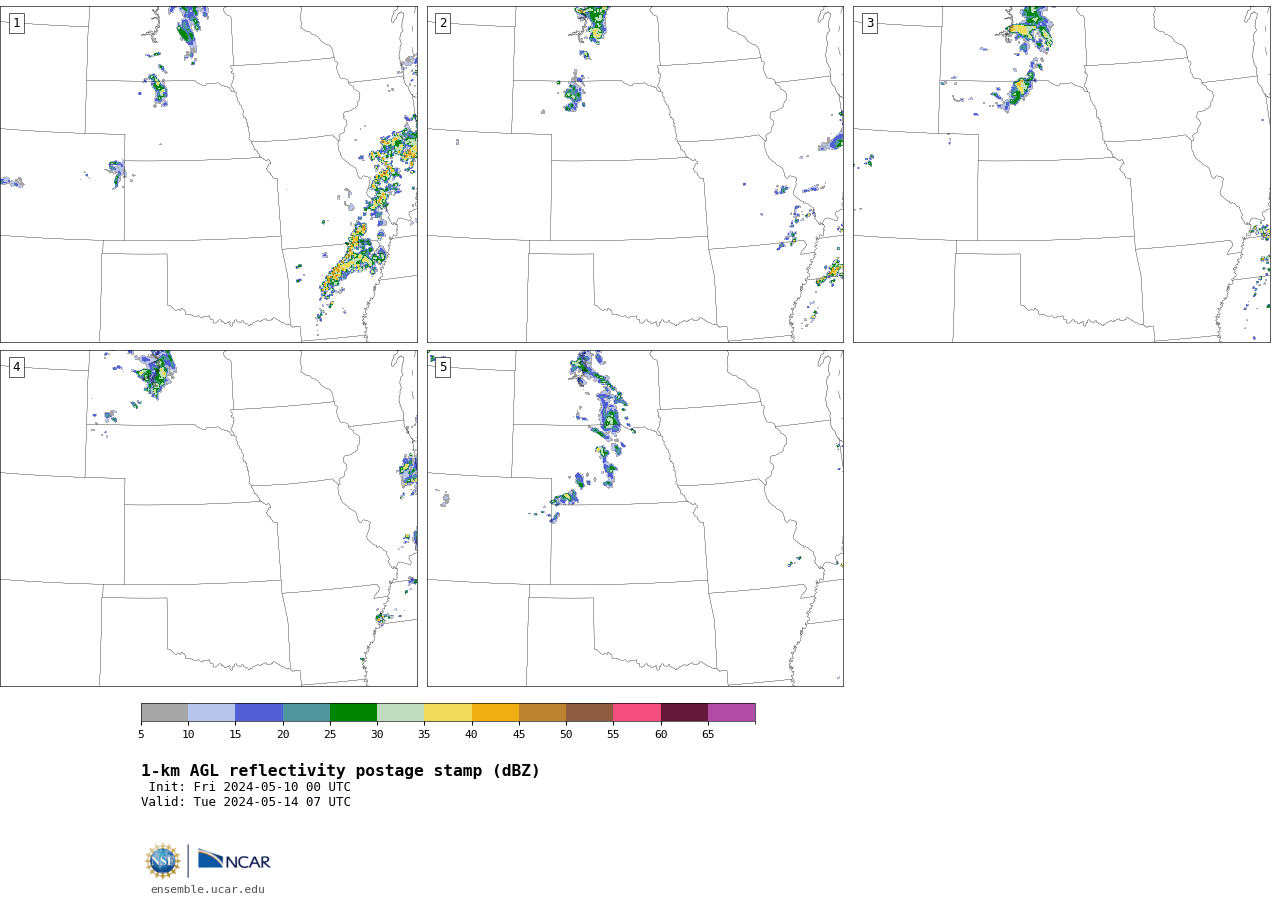This screenshot has width=1280, height=901.
Task: Click the light blue 10-15 dBZ swatch
Action: [x=211, y=712]
